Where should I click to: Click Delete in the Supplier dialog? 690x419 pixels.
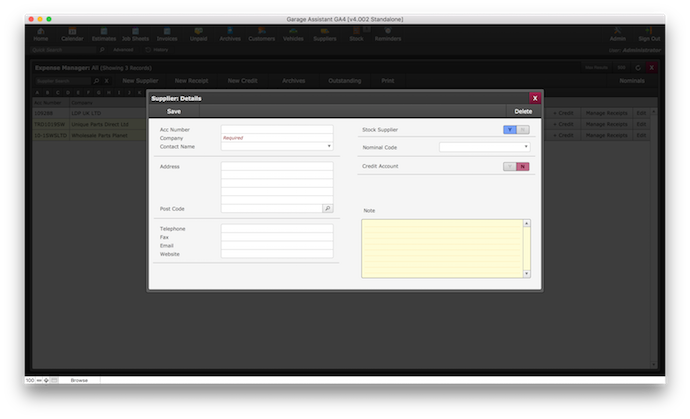tap(522, 111)
